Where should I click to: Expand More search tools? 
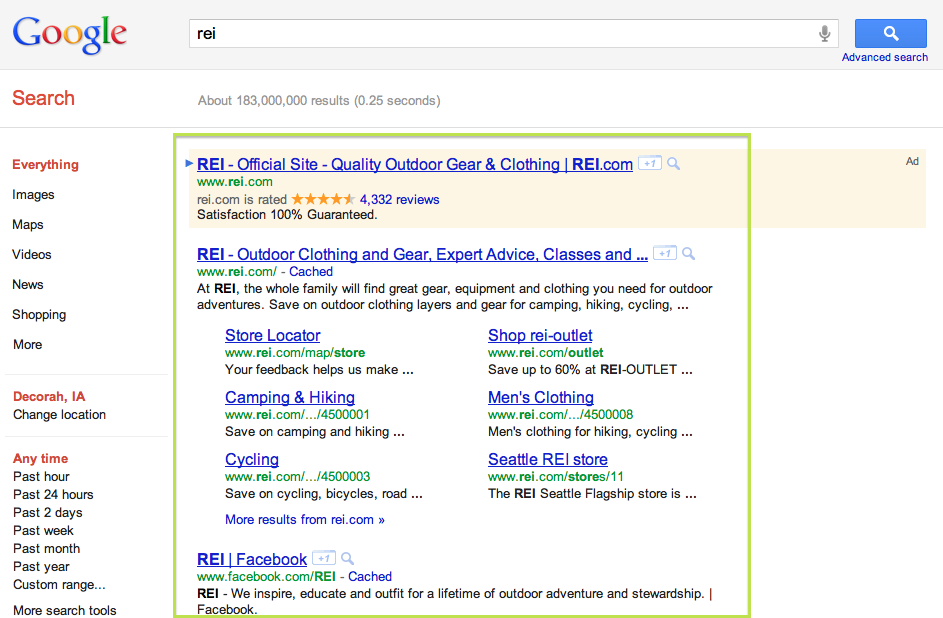tap(64, 610)
